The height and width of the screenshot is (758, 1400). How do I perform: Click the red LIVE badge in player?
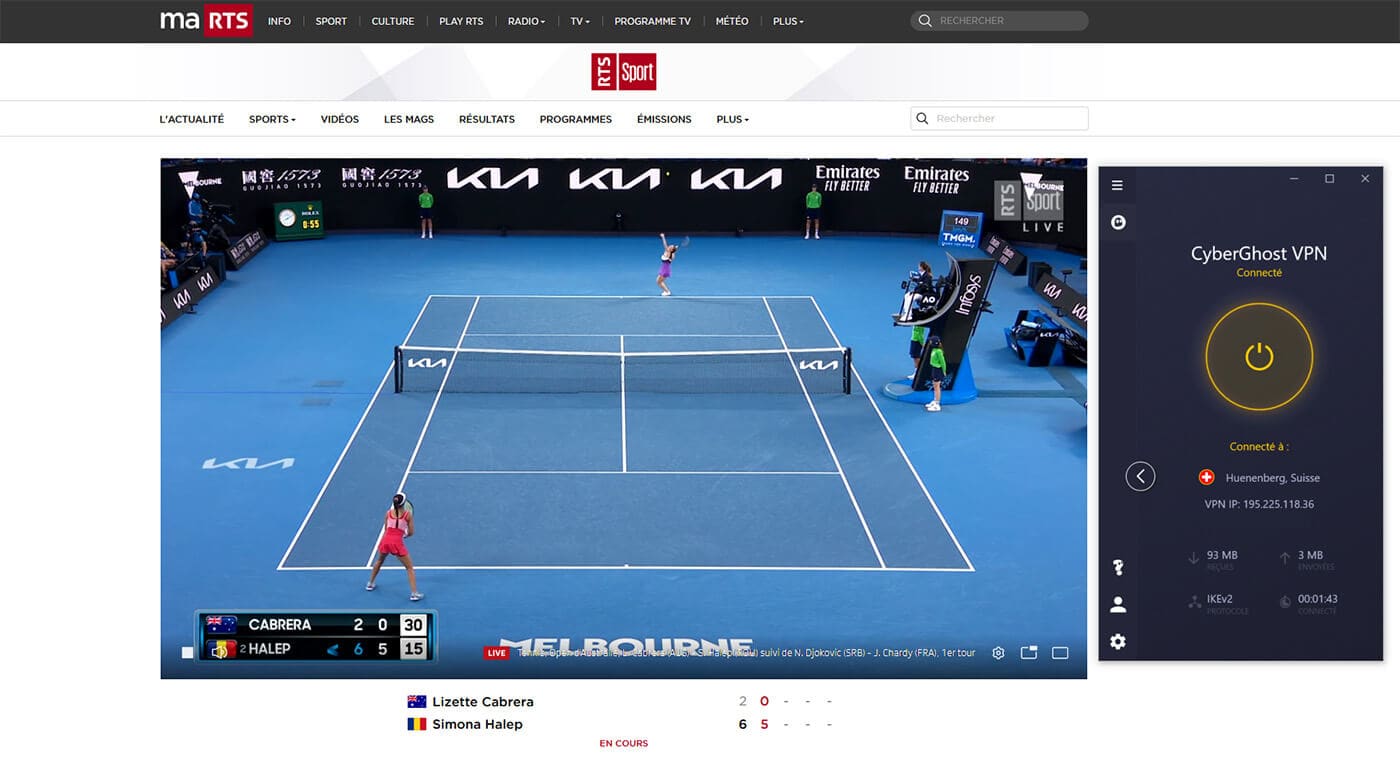496,653
